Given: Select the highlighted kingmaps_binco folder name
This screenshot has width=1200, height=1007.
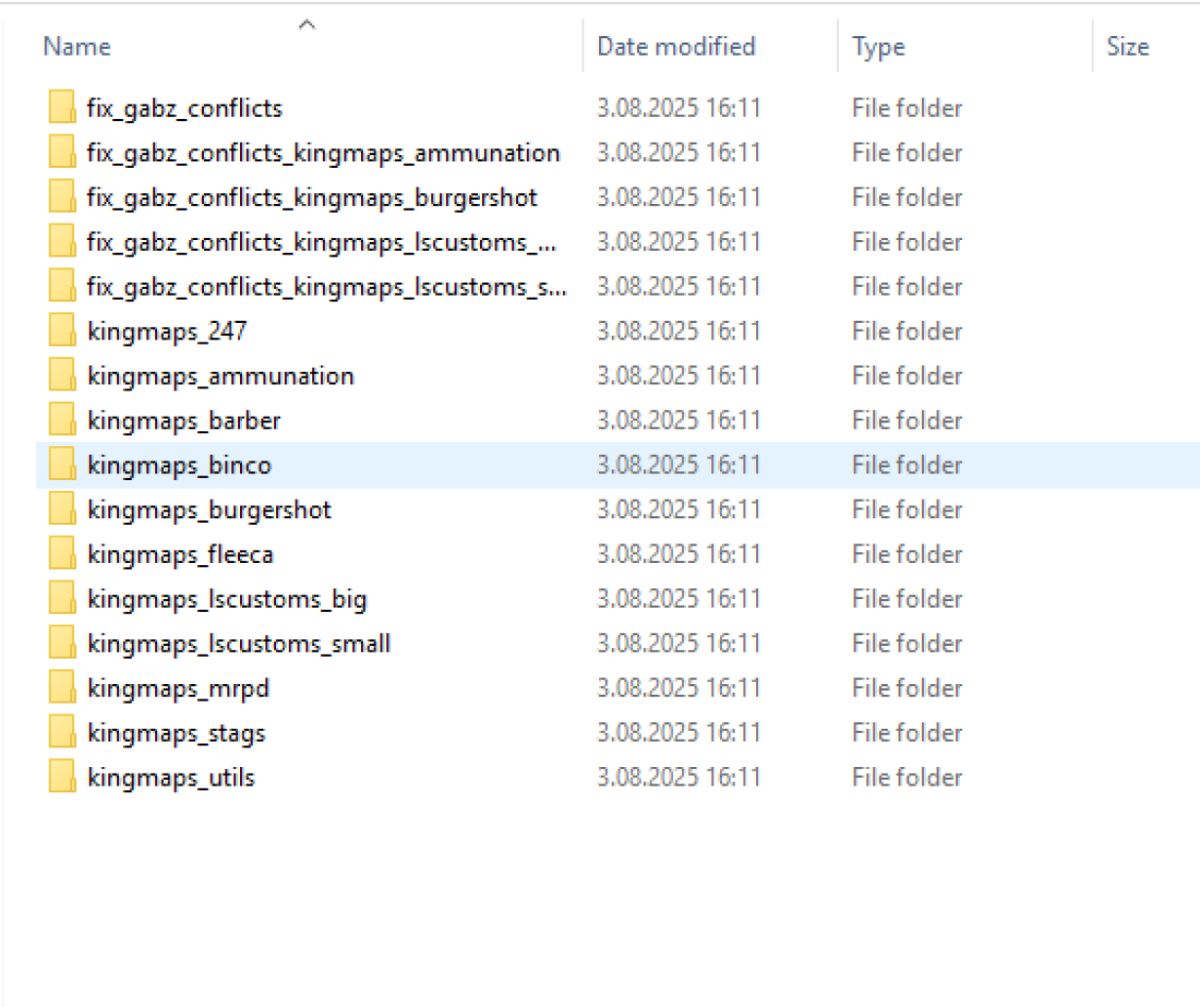Looking at the screenshot, I should point(179,466).
